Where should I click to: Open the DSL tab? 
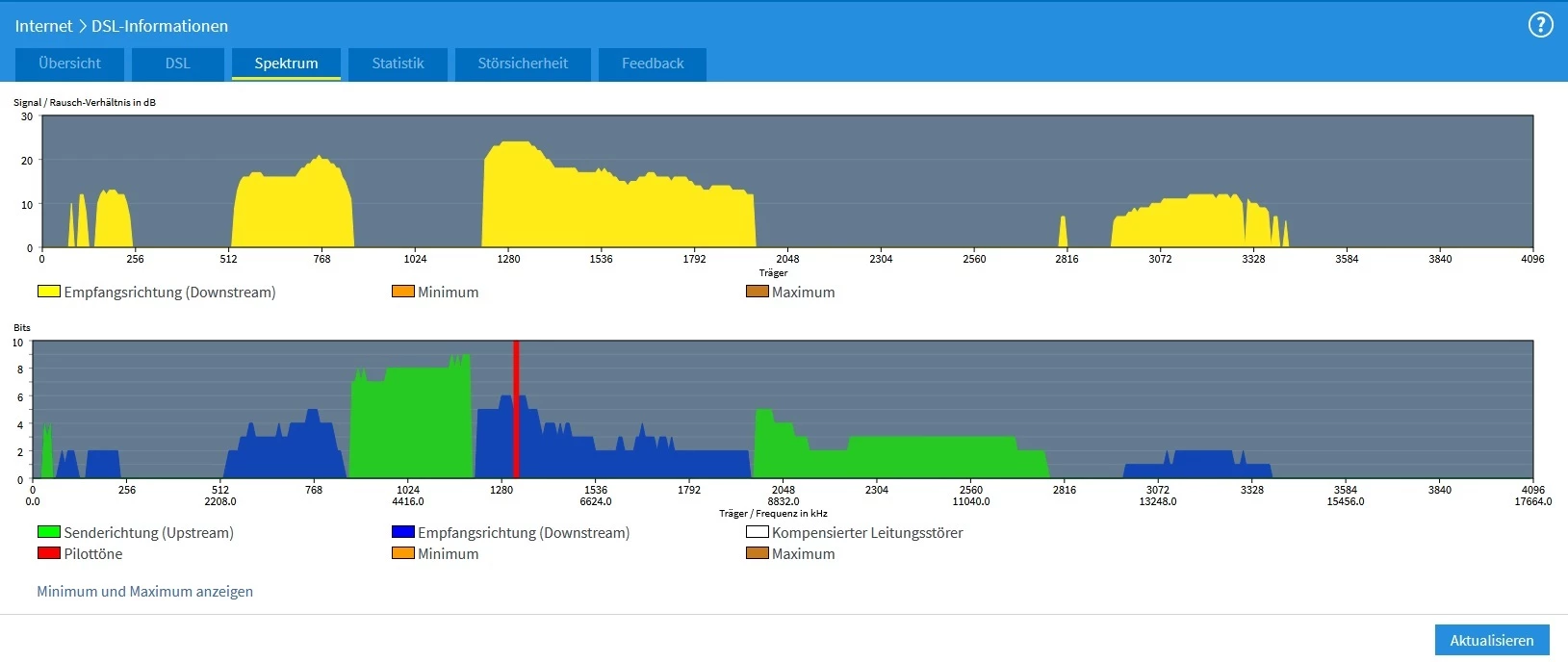tap(178, 64)
